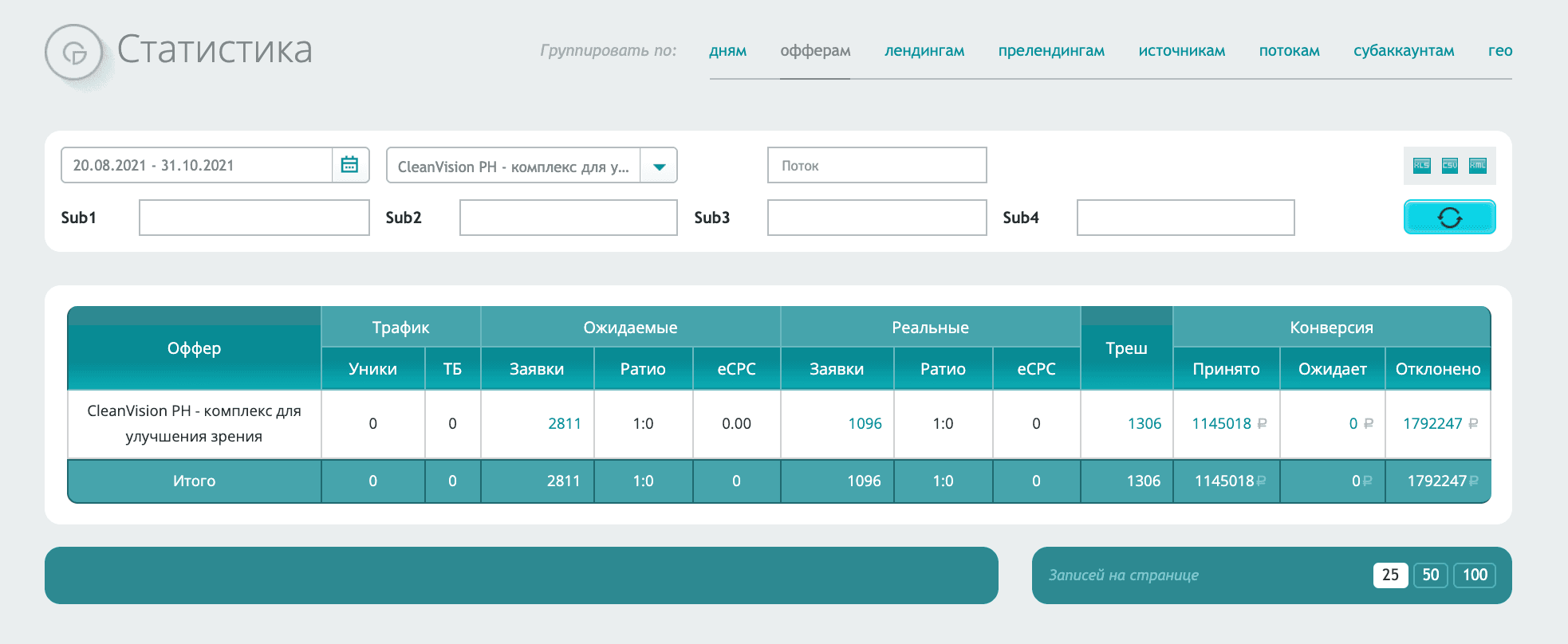Click the Итого totals row label
The height and width of the screenshot is (644, 1568).
194,481
